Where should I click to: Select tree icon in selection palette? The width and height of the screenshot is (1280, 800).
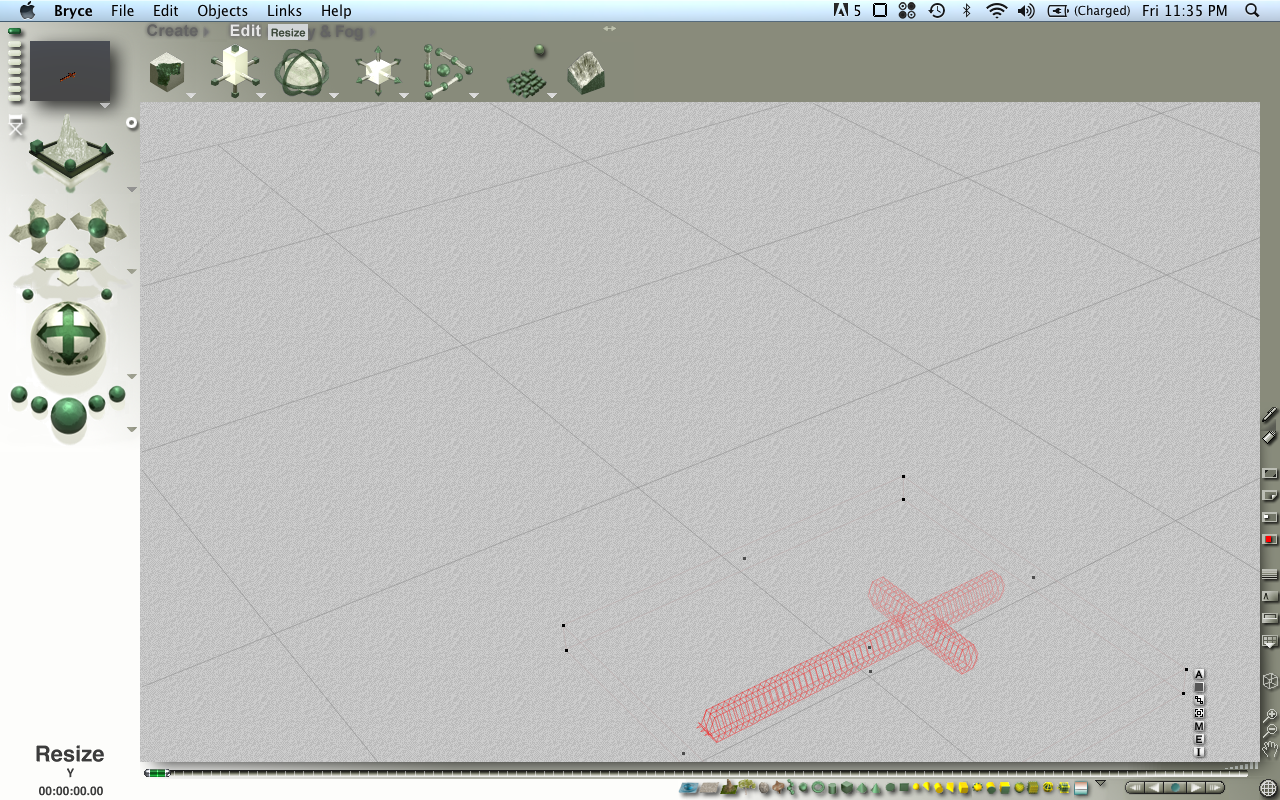pyautogui.click(x=747, y=787)
